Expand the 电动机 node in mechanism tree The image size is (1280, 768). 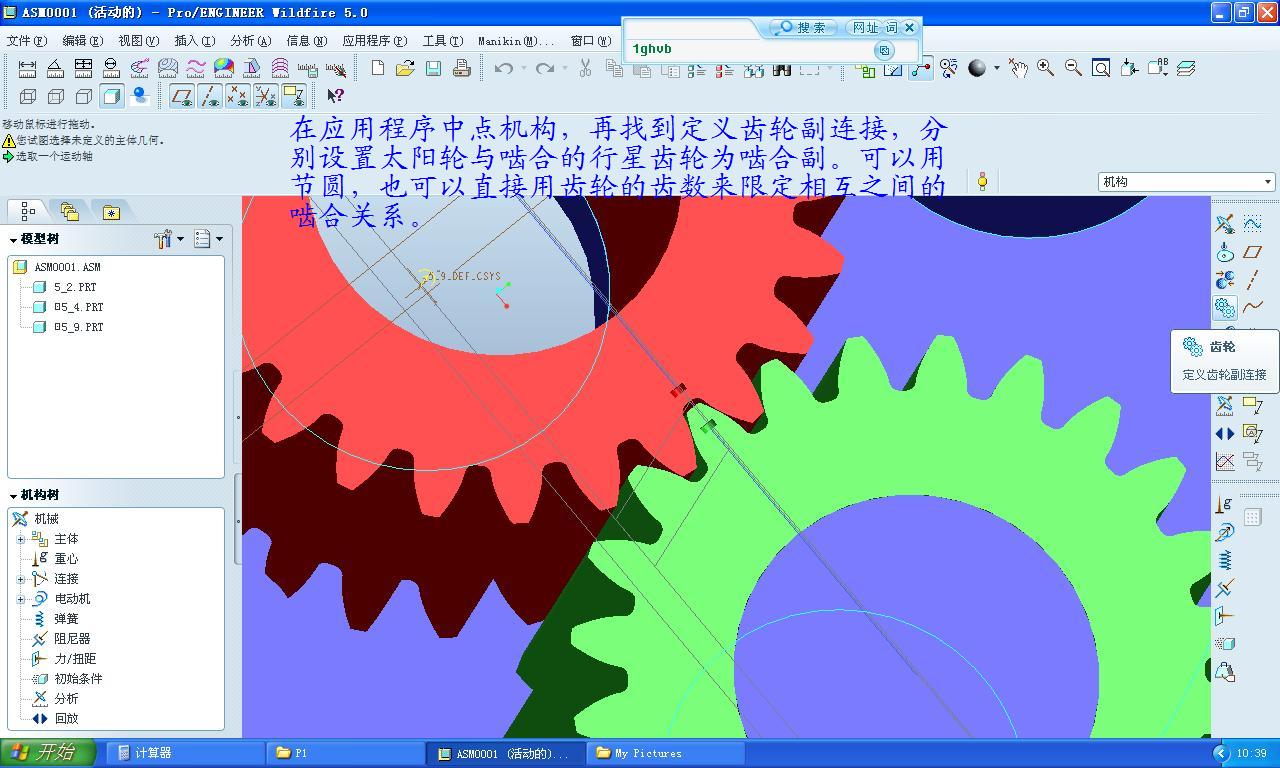[x=21, y=599]
